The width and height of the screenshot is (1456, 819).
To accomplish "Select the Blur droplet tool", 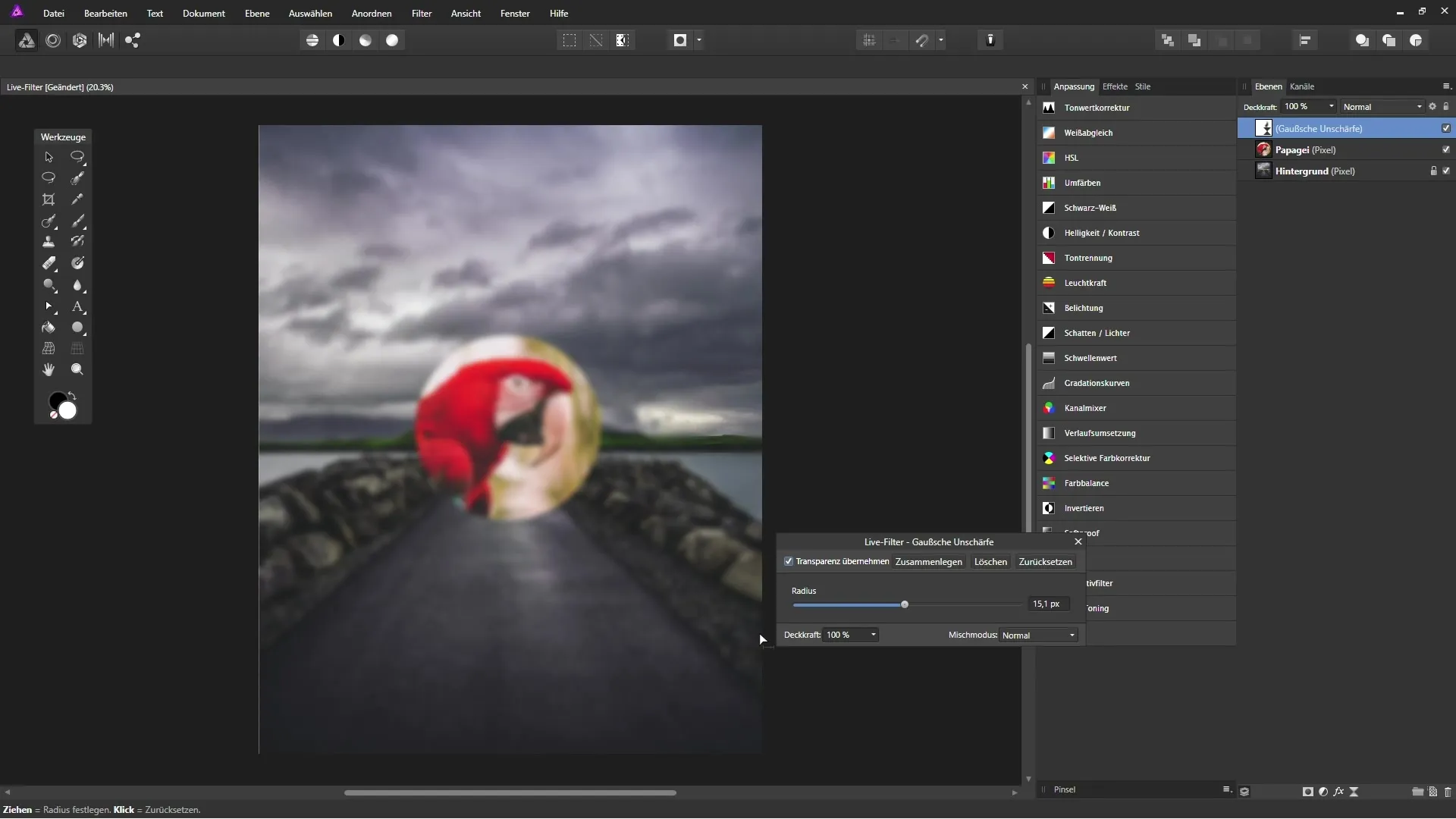I will [x=77, y=285].
